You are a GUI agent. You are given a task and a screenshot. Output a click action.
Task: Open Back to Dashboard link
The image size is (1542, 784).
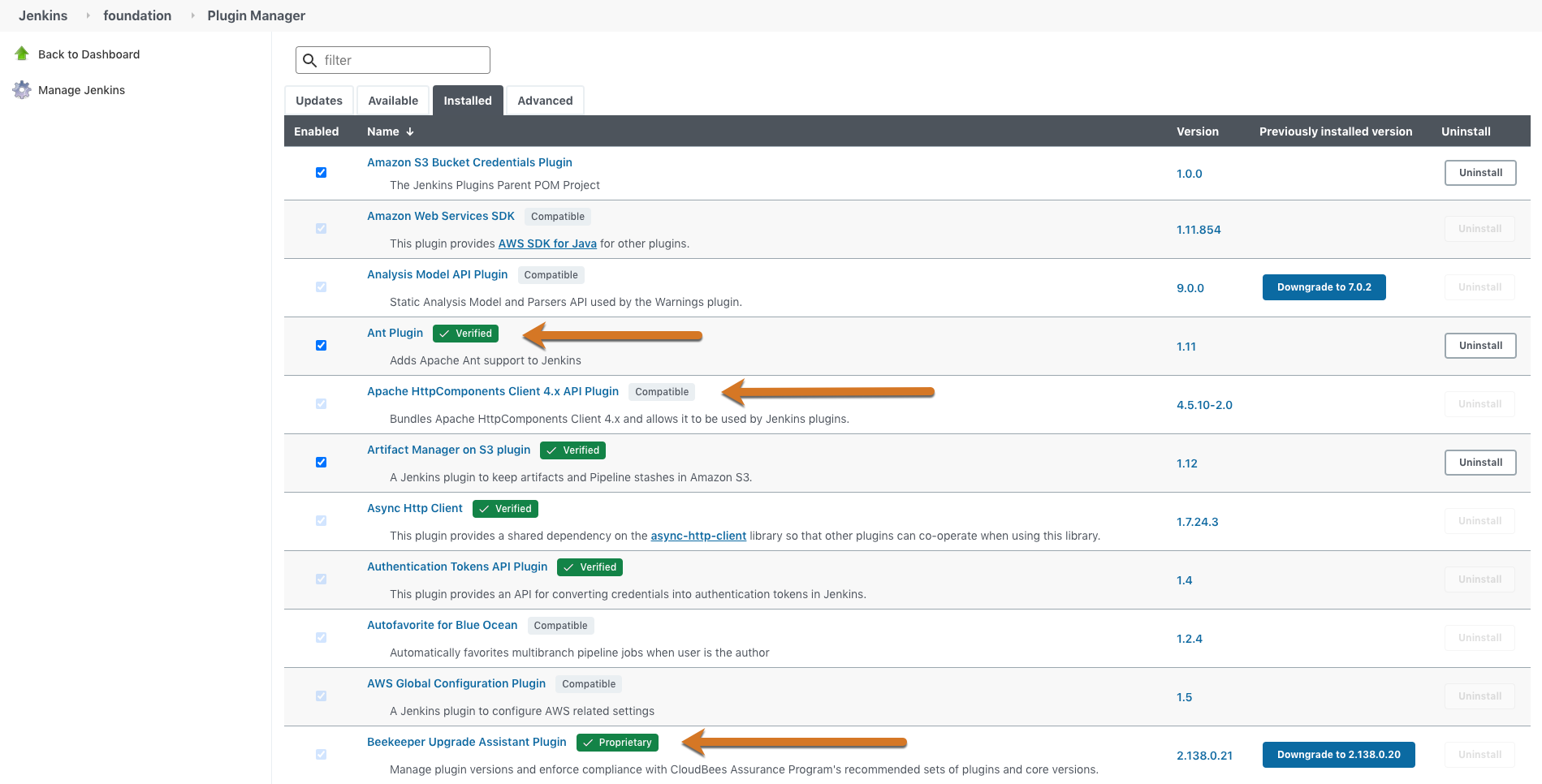(89, 54)
